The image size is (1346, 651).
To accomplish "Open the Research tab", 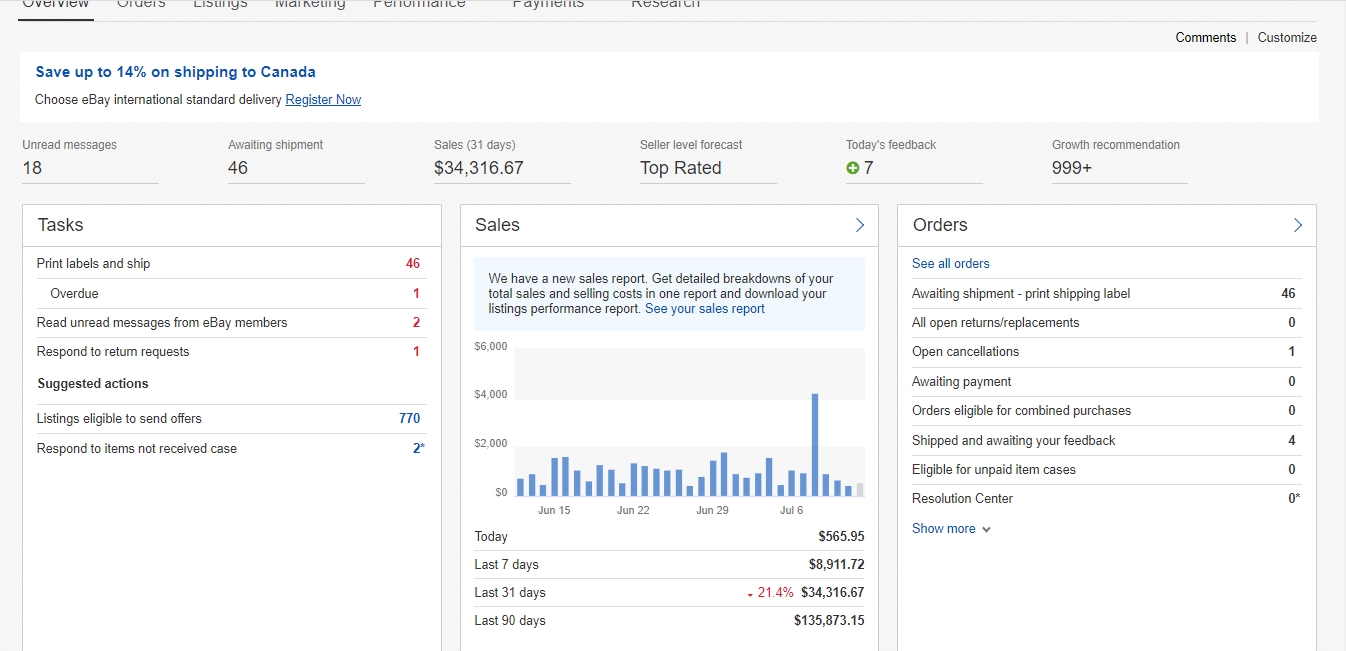I will 665,5.
